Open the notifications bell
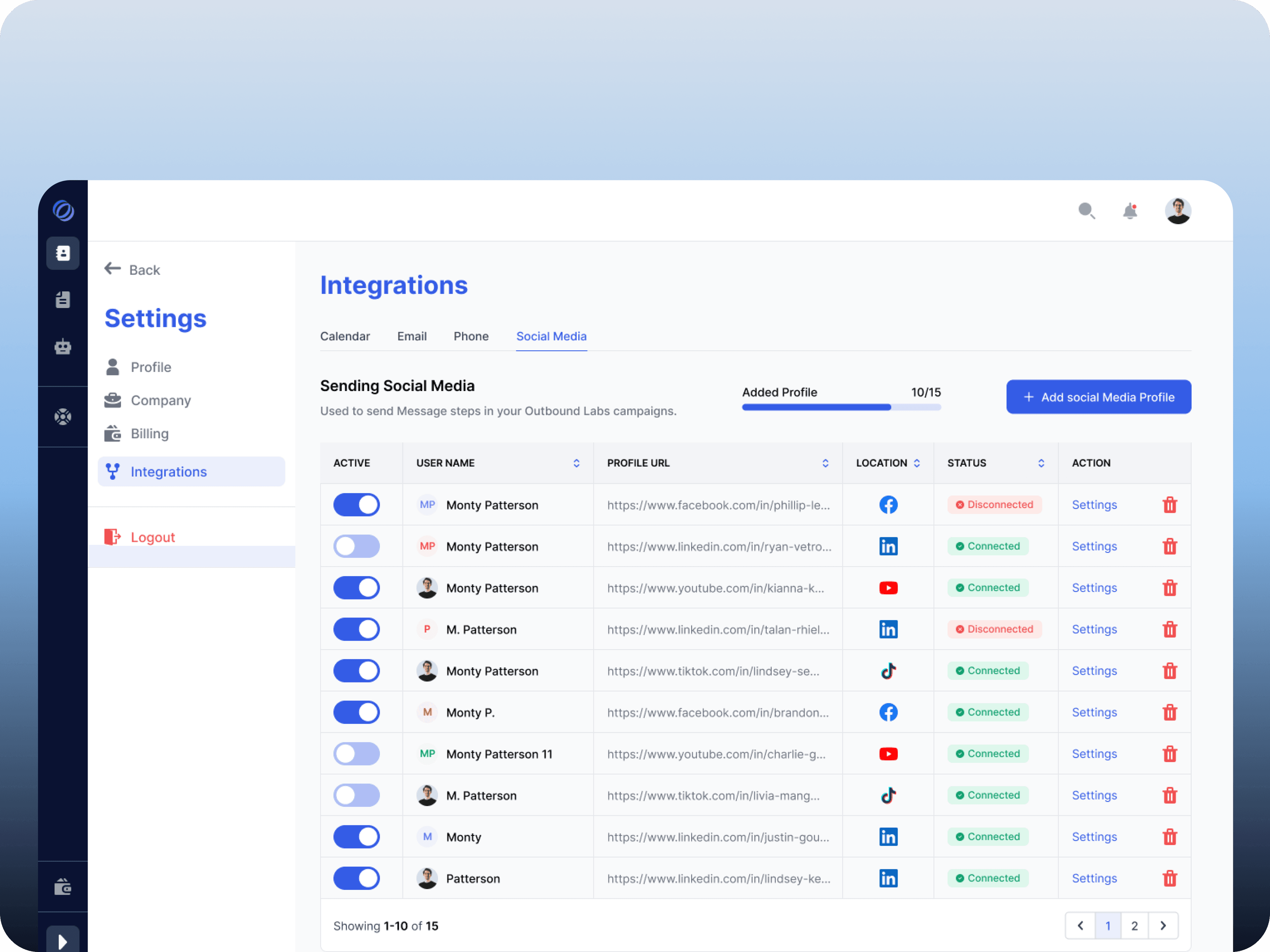This screenshot has height=952, width=1270. tap(1130, 211)
